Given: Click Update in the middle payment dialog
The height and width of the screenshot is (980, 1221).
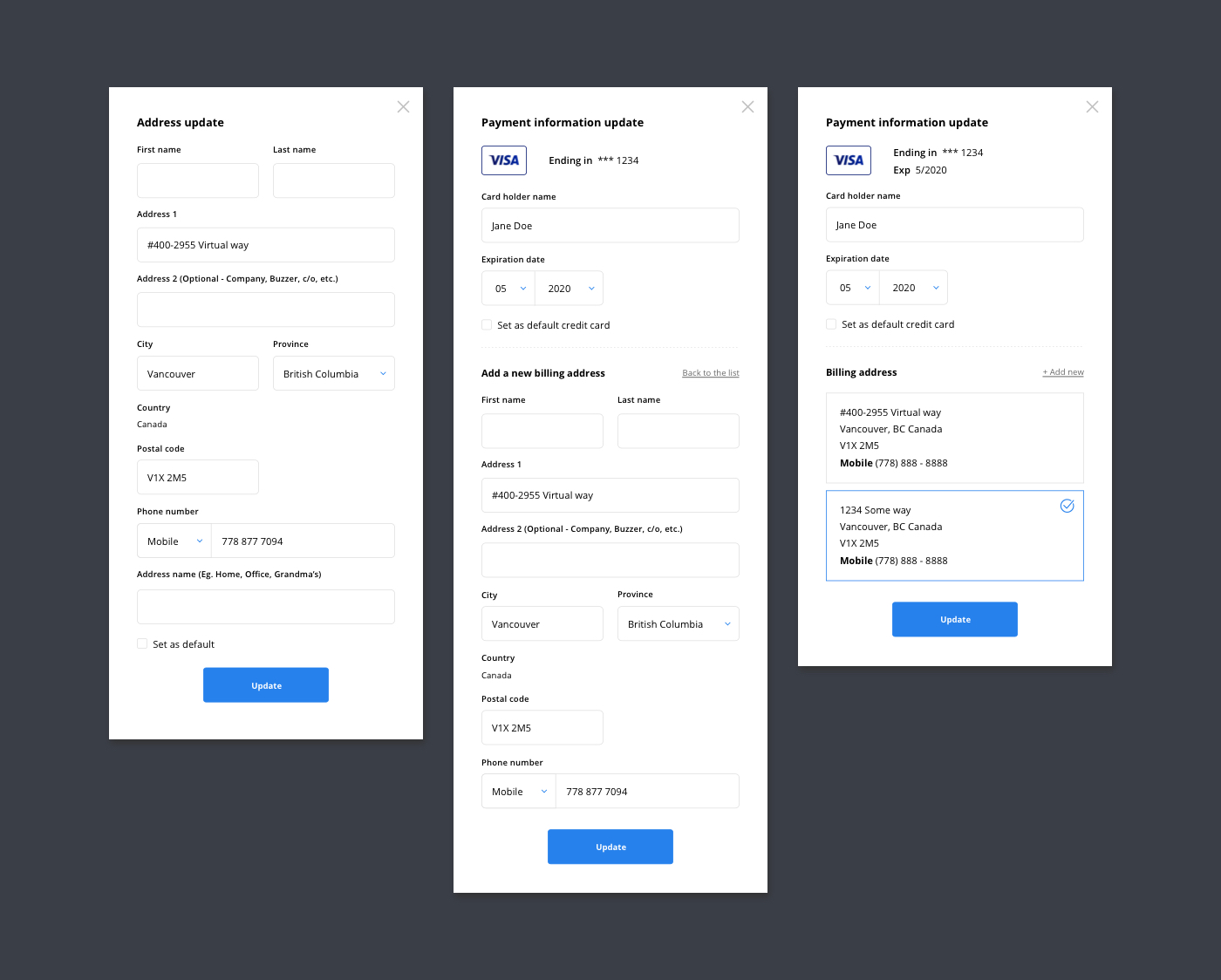Looking at the screenshot, I should (610, 847).
